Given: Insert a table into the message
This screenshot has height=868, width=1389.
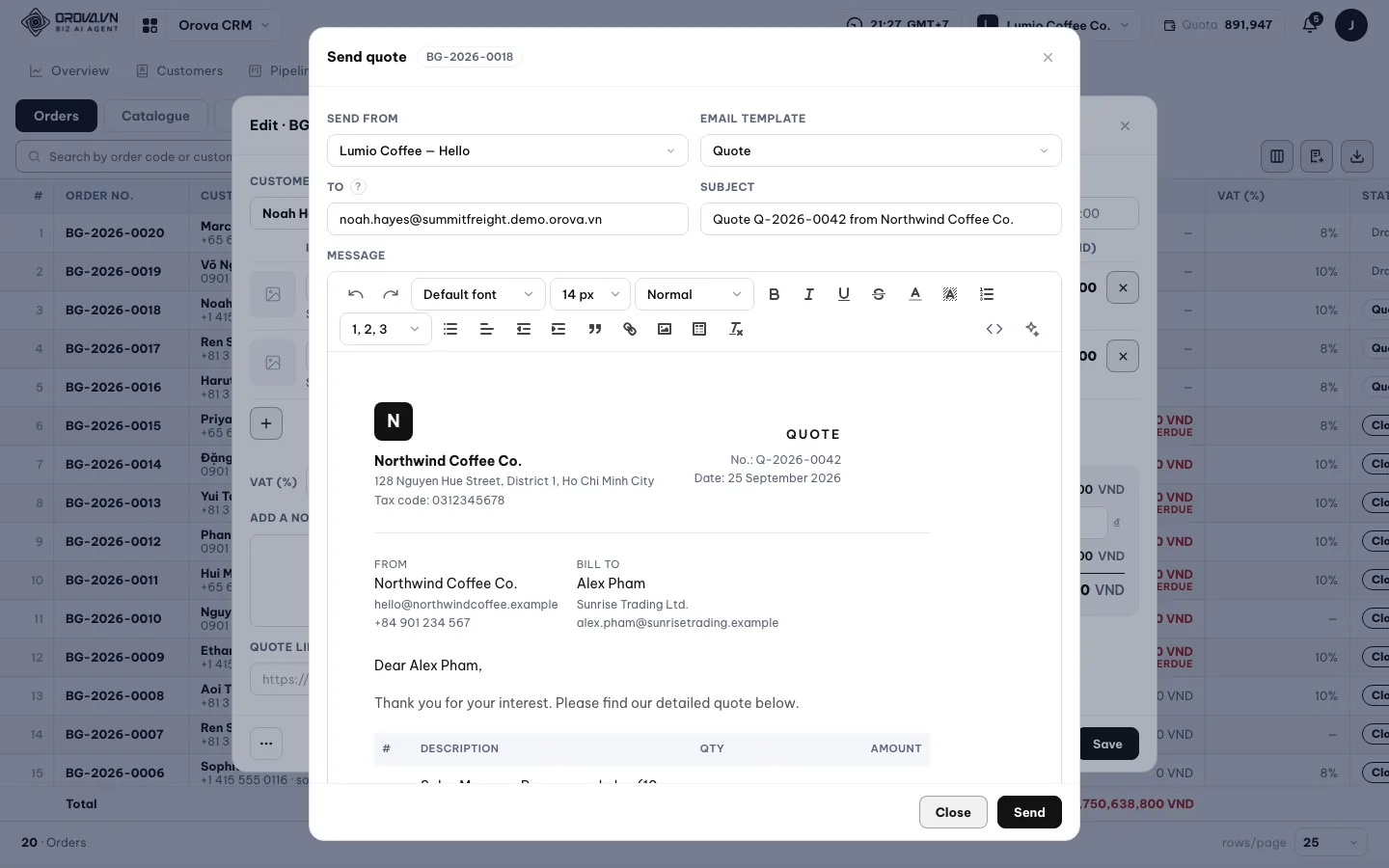Looking at the screenshot, I should 699,329.
